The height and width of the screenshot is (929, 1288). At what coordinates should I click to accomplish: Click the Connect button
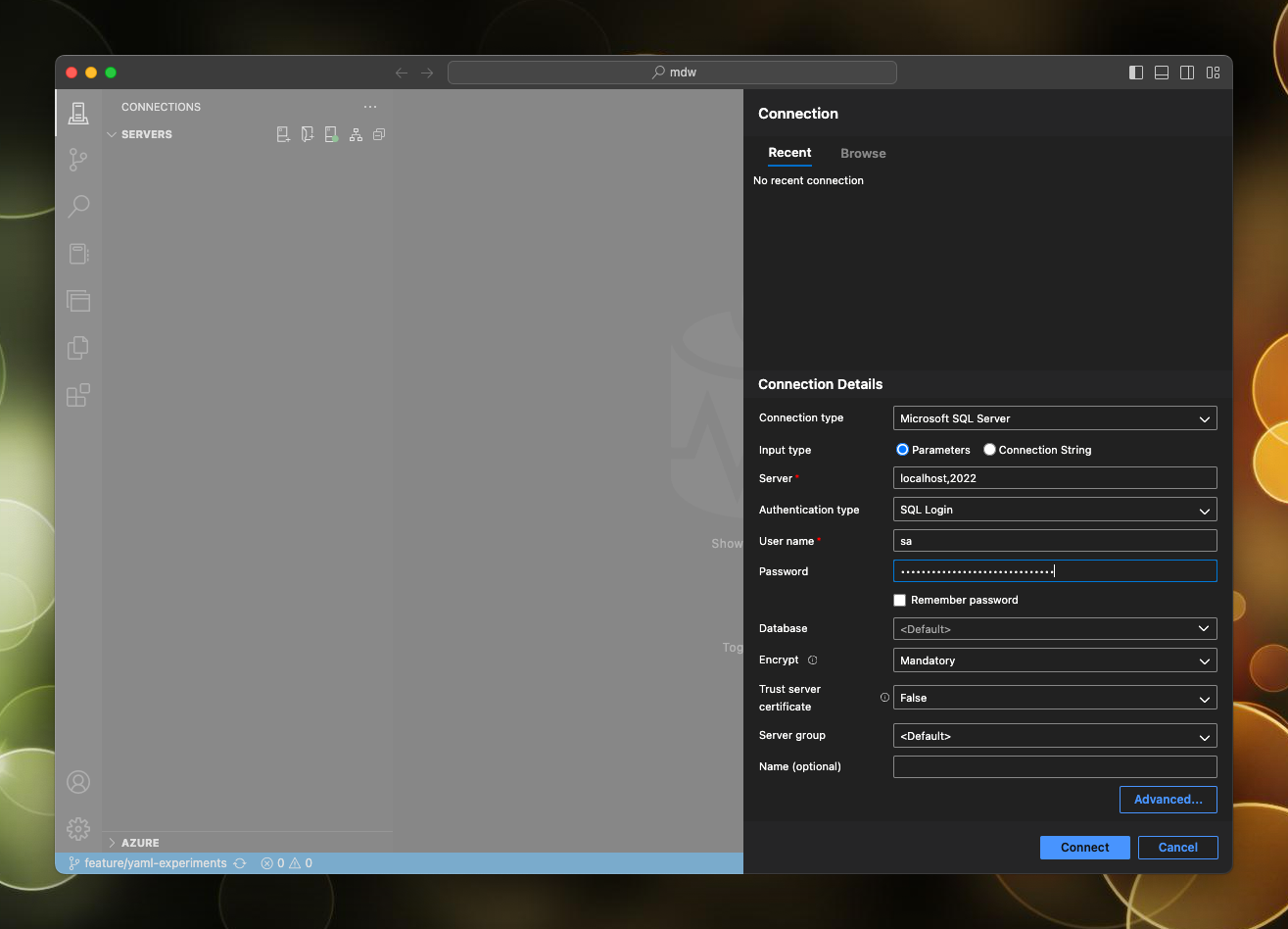coord(1085,848)
